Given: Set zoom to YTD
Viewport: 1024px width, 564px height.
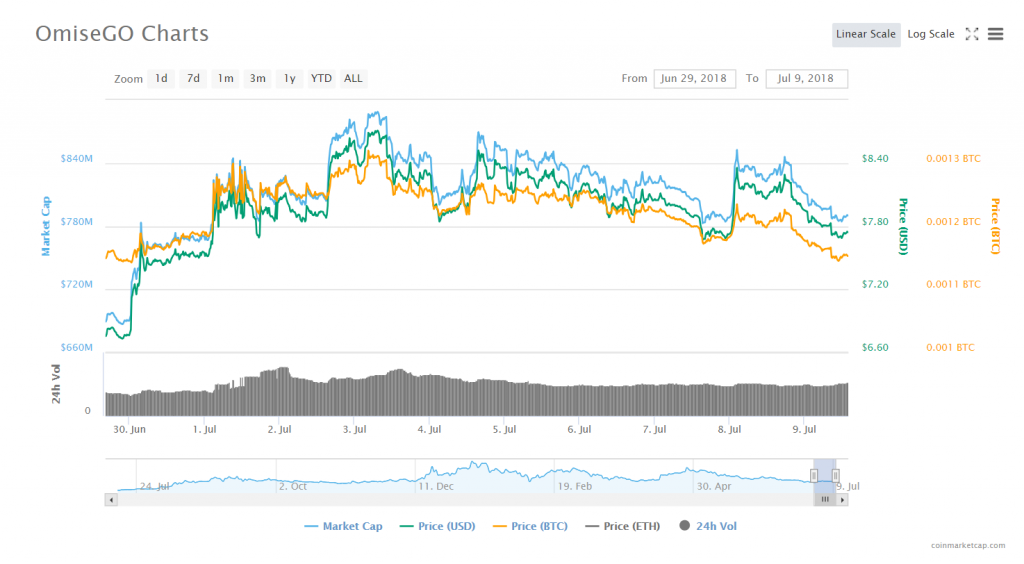Looking at the screenshot, I should pos(321,79).
